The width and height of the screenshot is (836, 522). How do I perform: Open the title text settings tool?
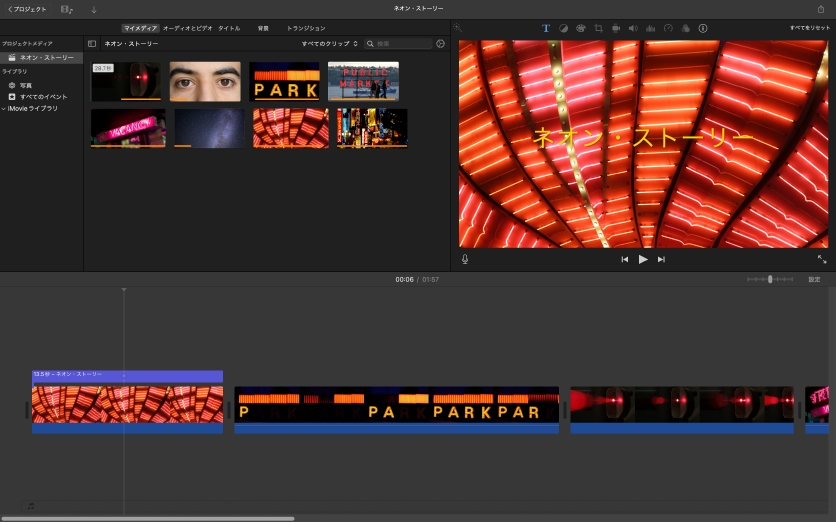(546, 28)
